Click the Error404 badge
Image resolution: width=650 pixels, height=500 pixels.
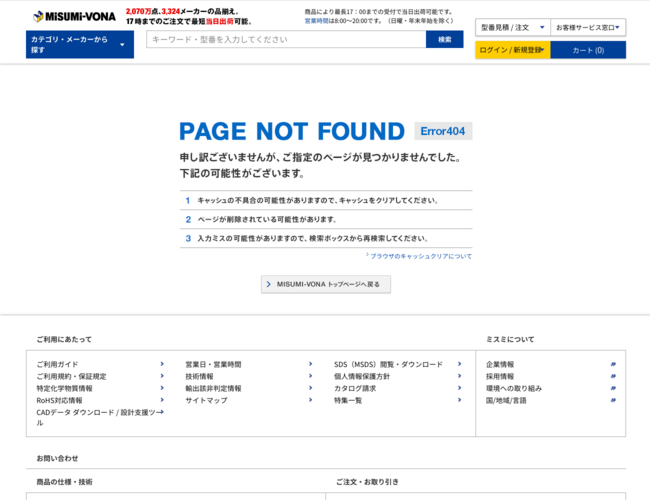coord(443,131)
